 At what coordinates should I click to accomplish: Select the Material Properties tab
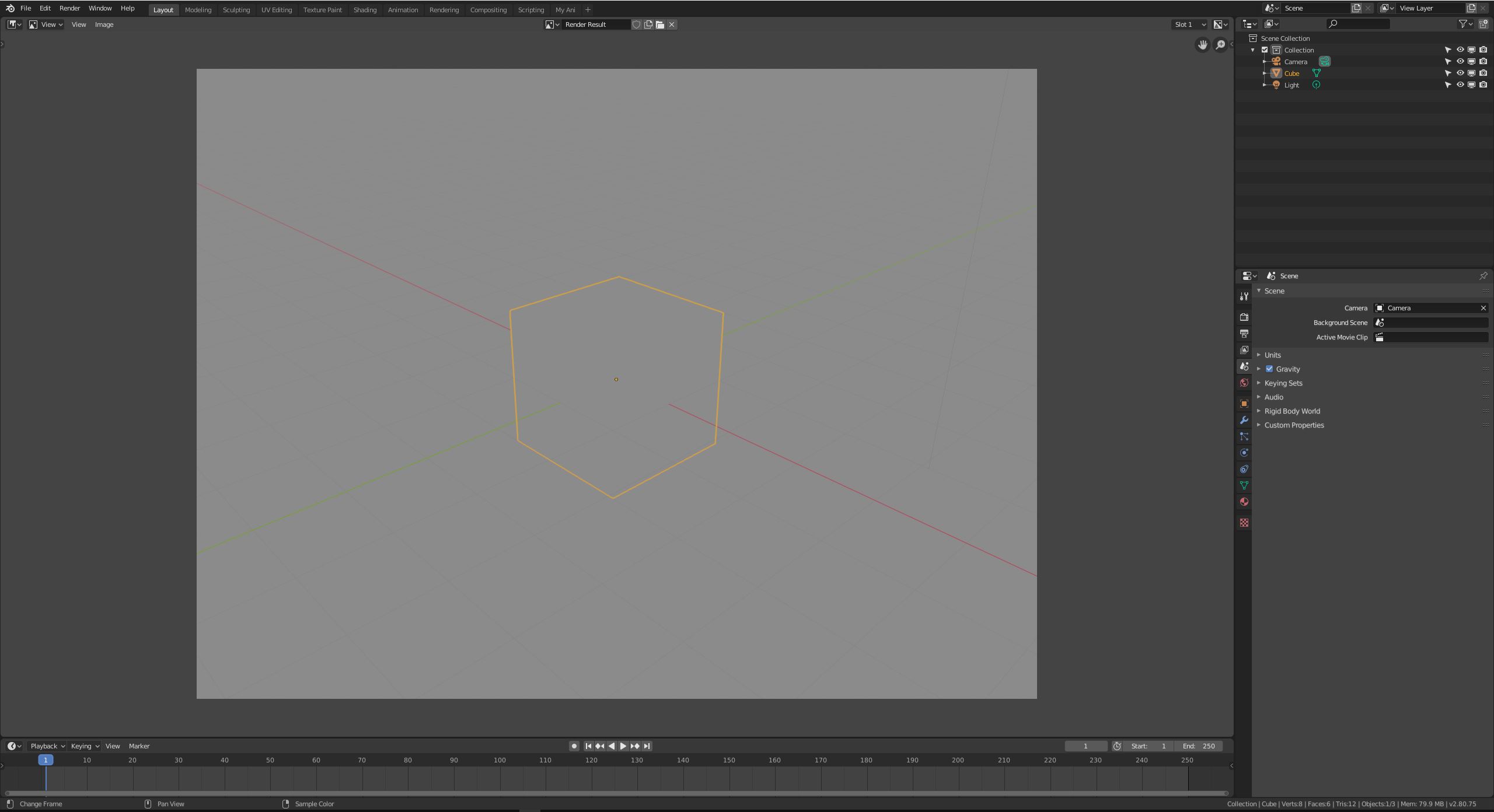1245,501
